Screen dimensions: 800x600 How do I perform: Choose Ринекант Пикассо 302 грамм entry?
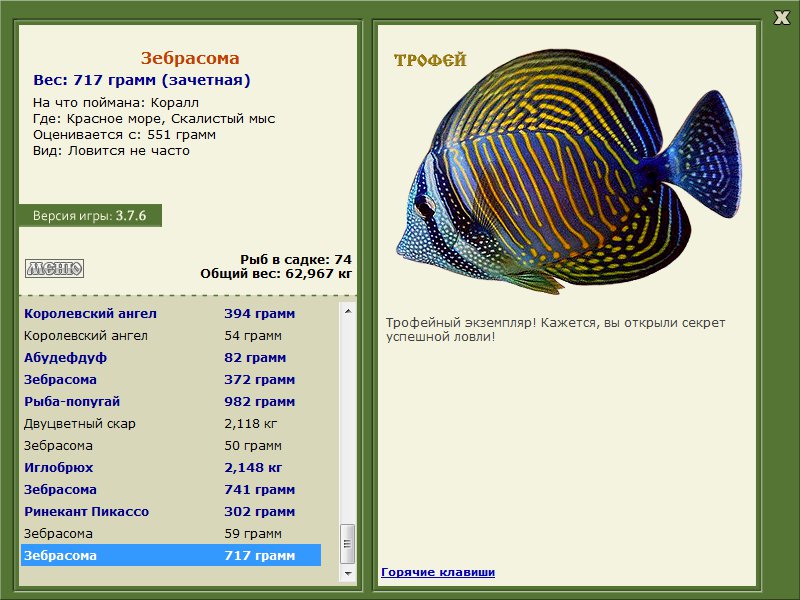[x=171, y=511]
